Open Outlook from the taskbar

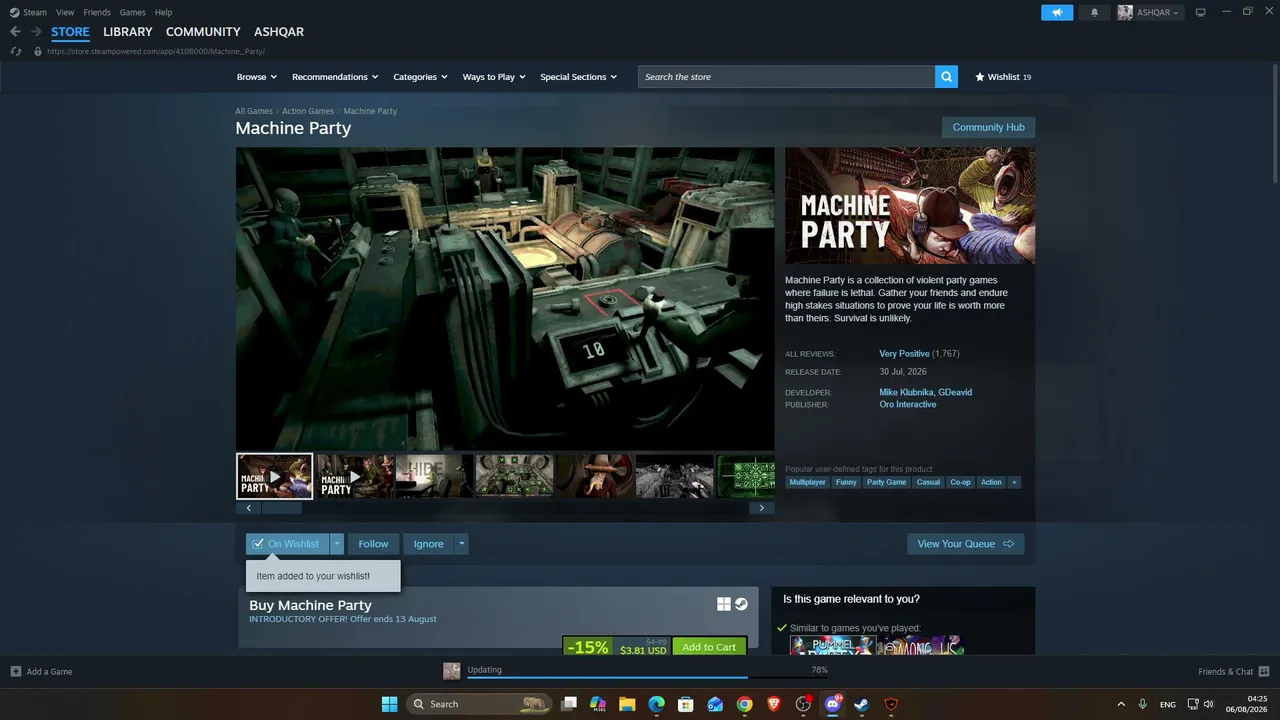pyautogui.click(x=715, y=704)
